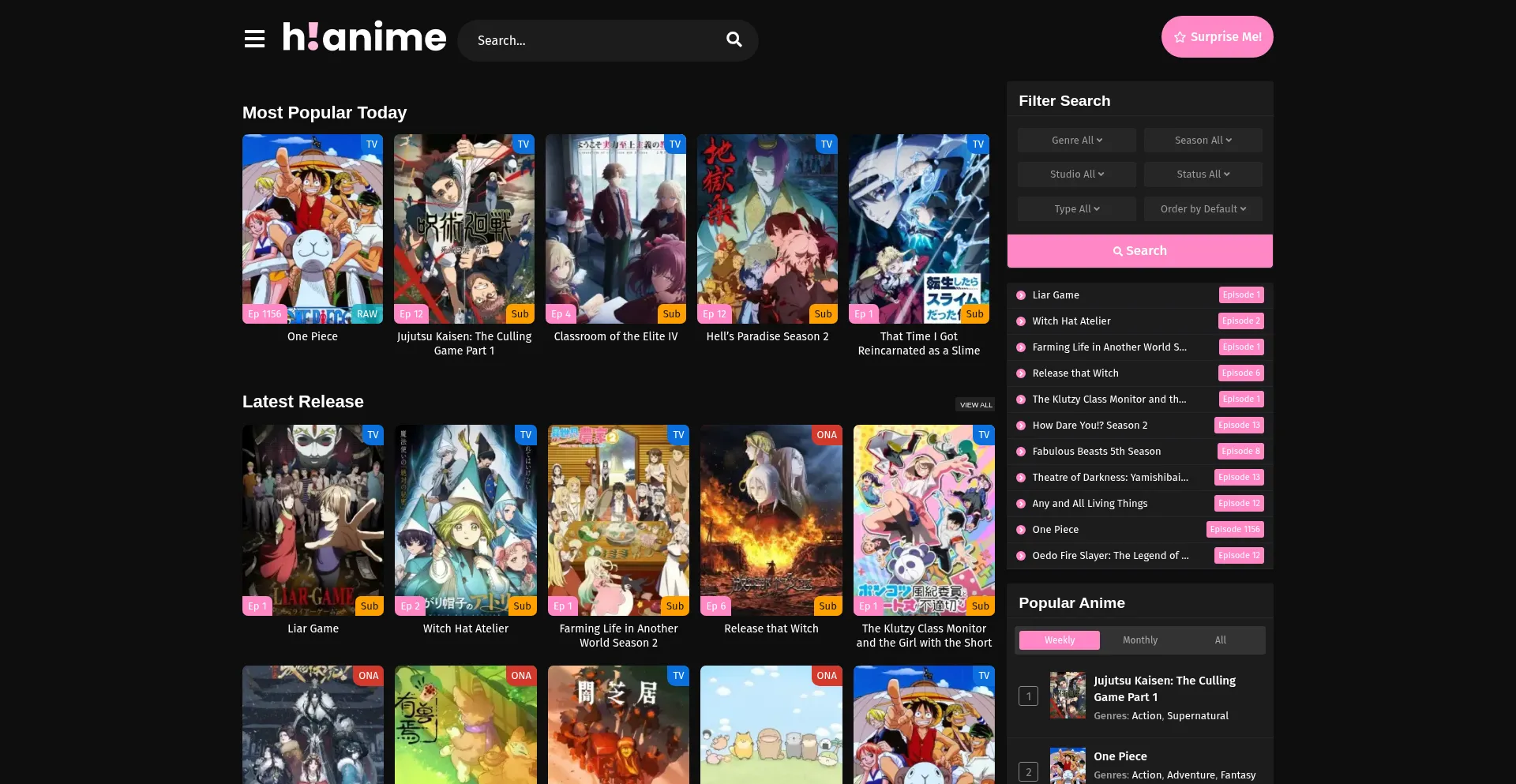Open Liar Game poster in Latest Release
The height and width of the screenshot is (784, 1516).
(313, 520)
